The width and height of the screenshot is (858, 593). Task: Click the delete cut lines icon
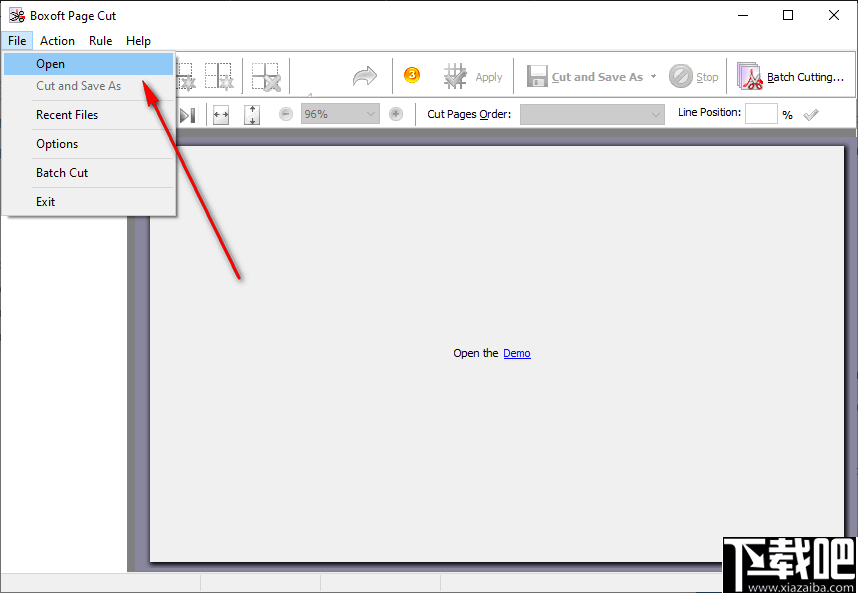tap(264, 76)
